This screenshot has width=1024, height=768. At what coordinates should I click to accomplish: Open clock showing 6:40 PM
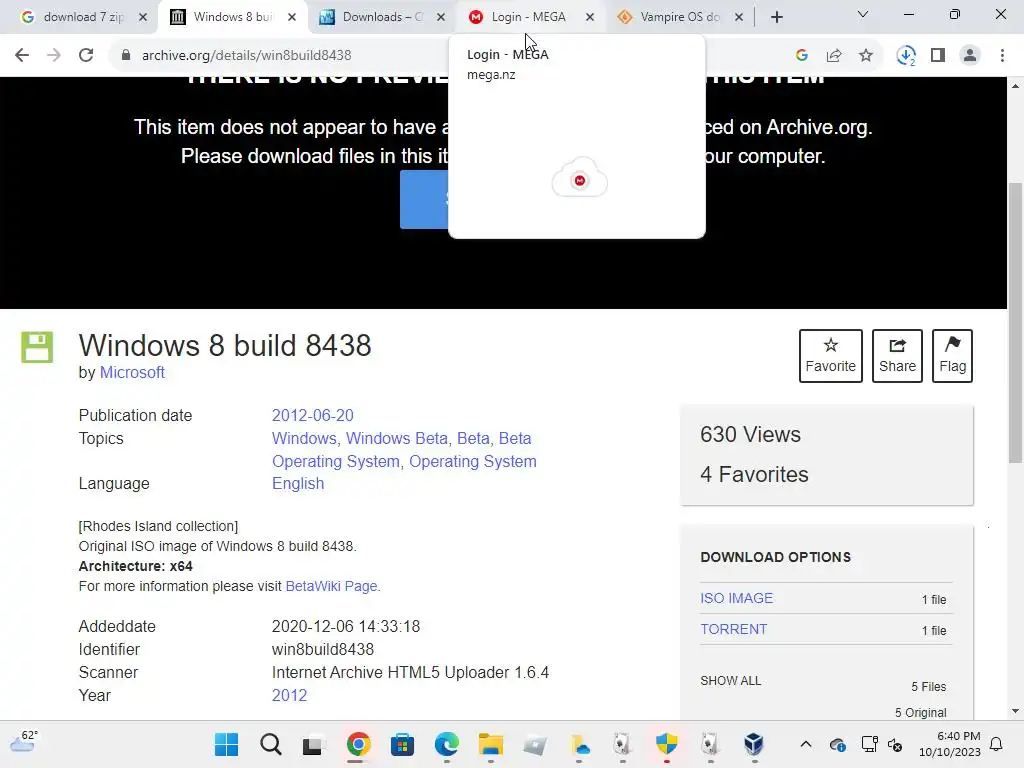[950, 744]
